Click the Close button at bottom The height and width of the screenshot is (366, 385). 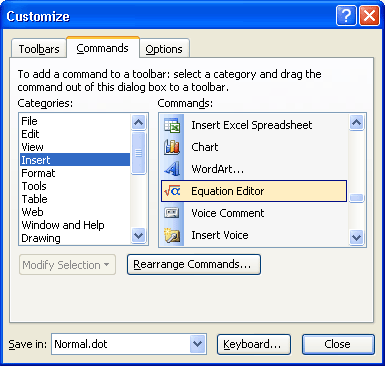338,344
